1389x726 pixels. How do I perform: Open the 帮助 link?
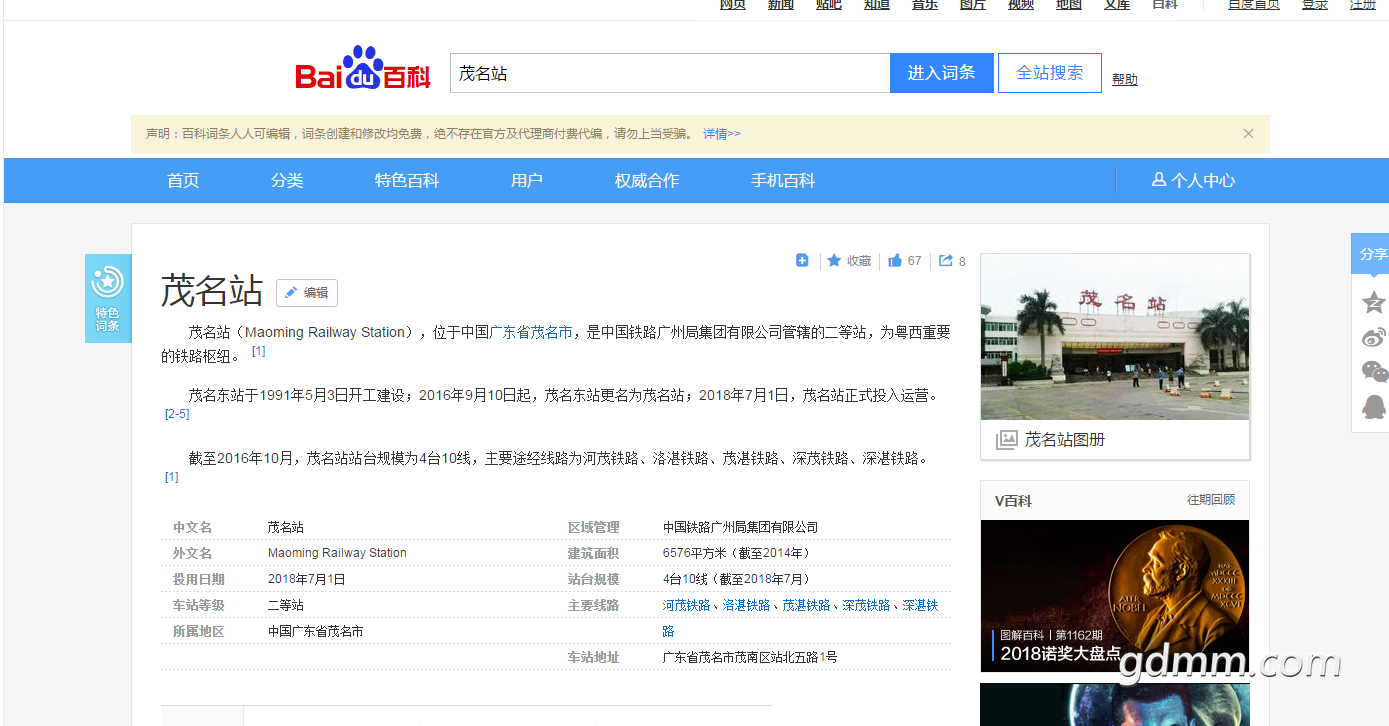pos(1125,79)
